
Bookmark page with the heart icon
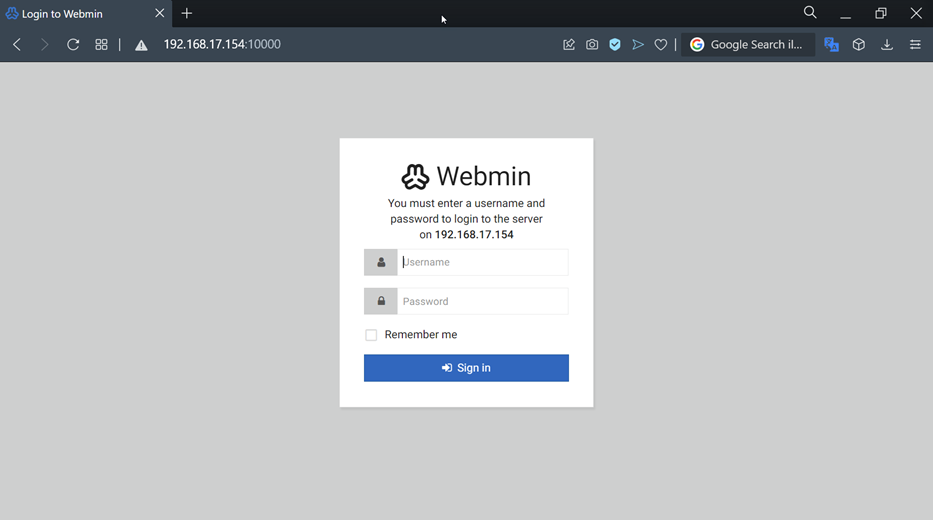661,45
